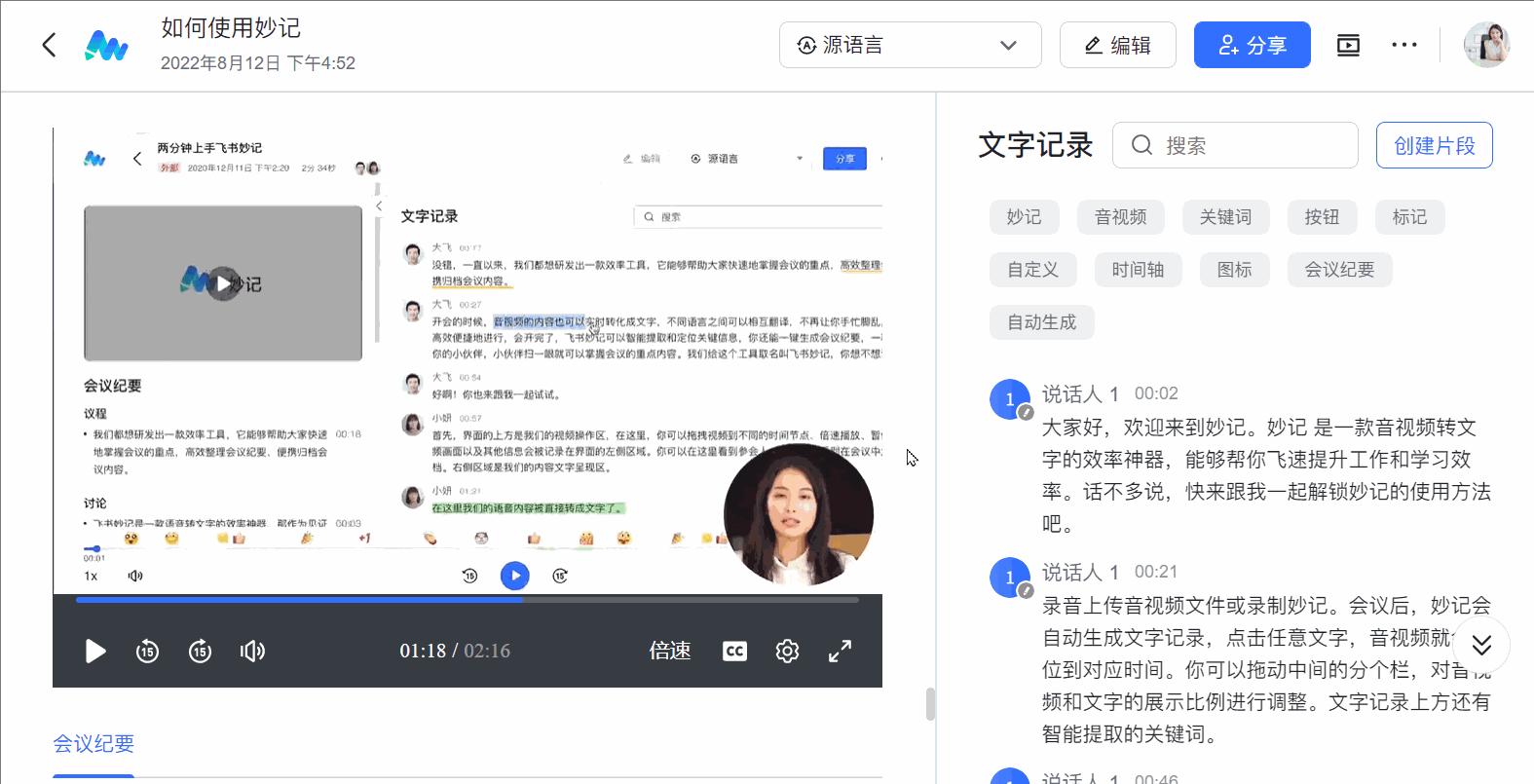Switch to the 会议纪要 tab
This screenshot has width=1534, height=784.
tap(94, 744)
